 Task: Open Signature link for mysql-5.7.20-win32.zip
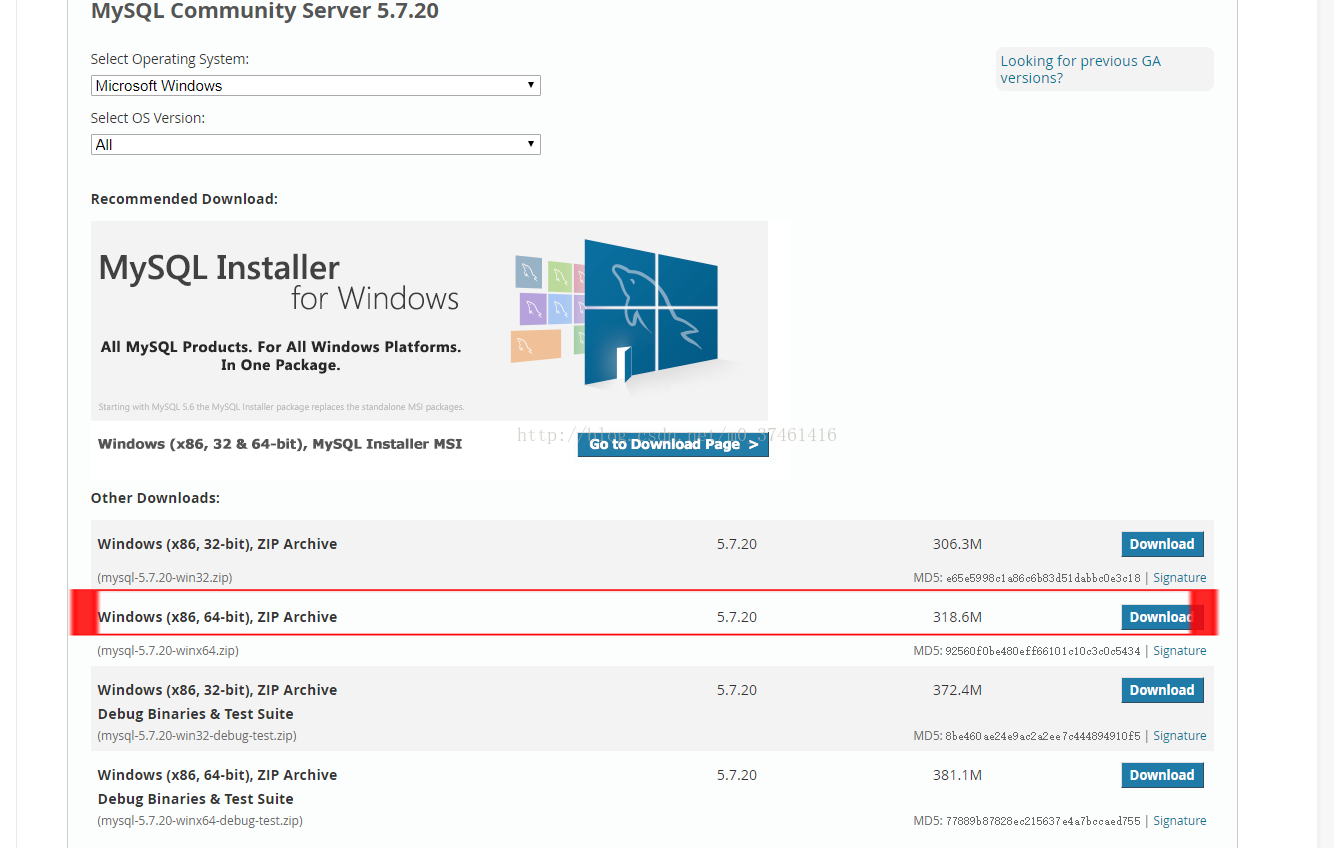1180,577
